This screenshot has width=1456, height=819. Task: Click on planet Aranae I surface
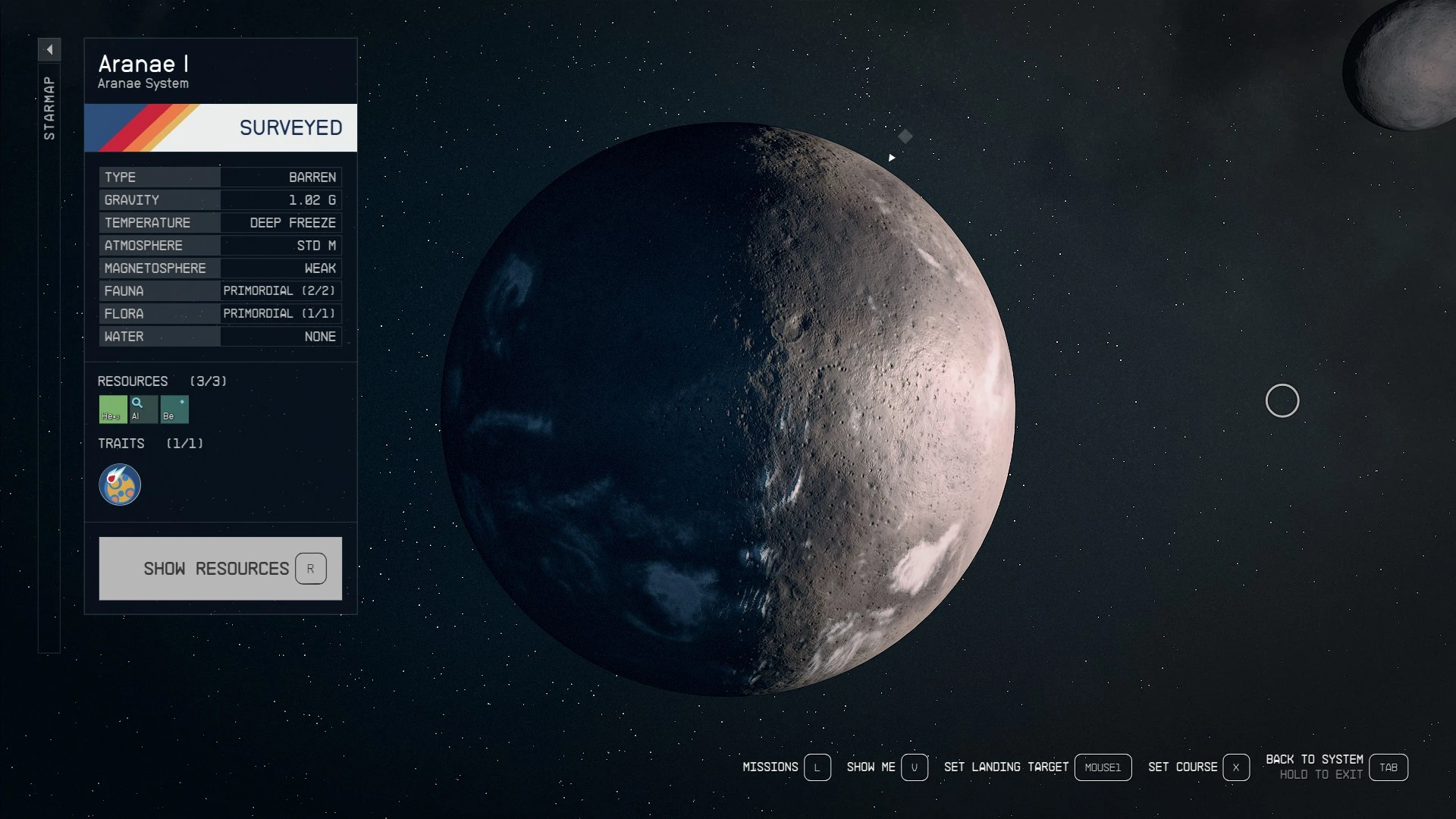tap(728, 409)
